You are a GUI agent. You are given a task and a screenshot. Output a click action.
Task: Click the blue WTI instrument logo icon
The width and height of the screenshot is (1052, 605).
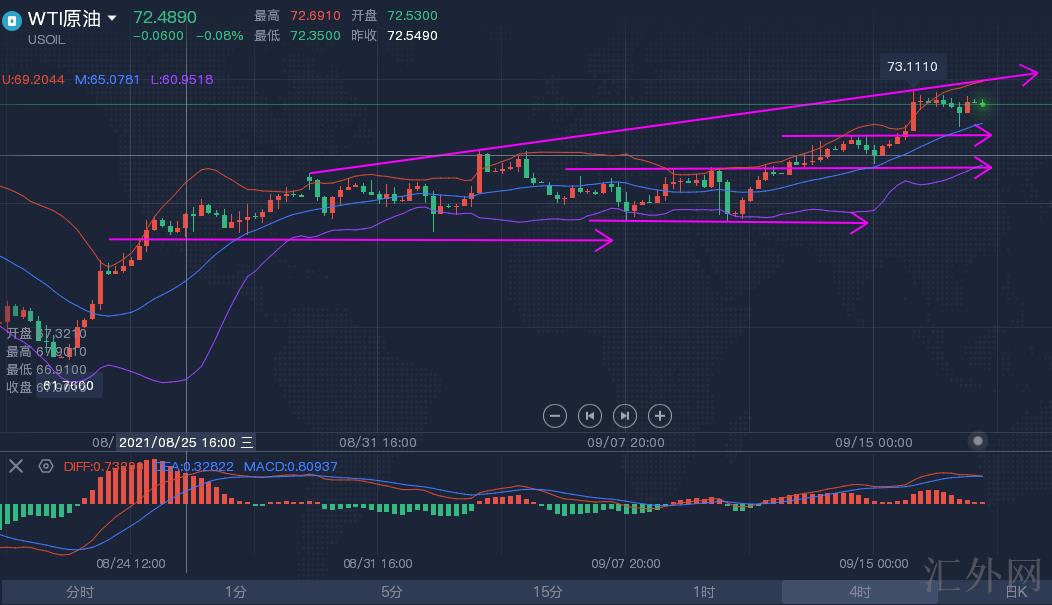click(x=12, y=20)
